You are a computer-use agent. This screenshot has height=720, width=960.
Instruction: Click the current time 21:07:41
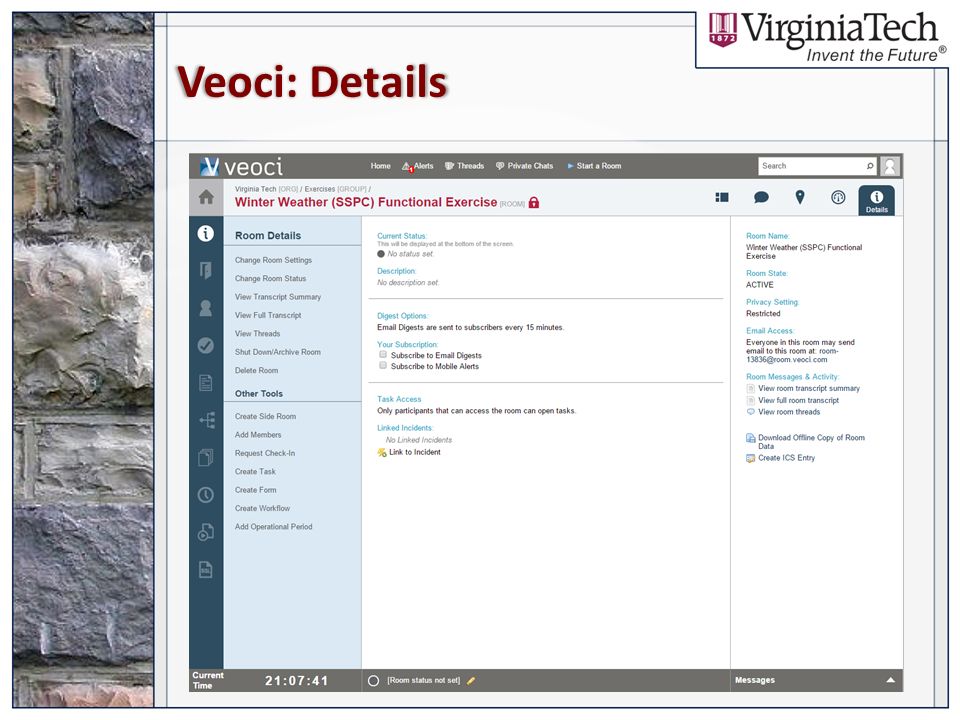coord(296,681)
